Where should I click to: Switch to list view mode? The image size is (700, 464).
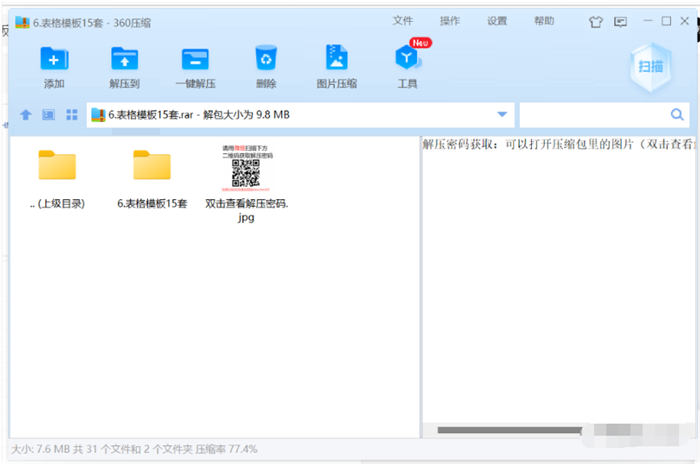[x=48, y=115]
